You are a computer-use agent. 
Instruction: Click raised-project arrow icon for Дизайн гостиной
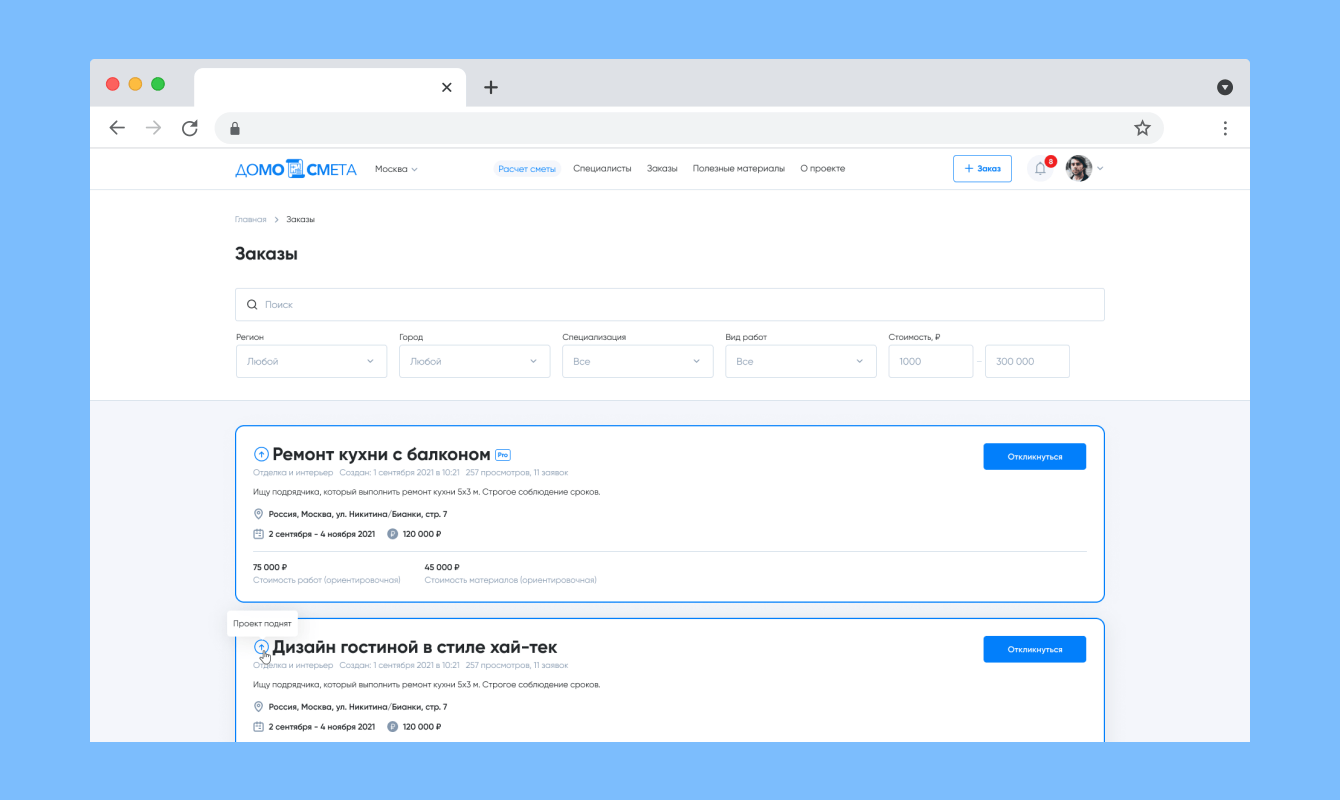(x=261, y=647)
